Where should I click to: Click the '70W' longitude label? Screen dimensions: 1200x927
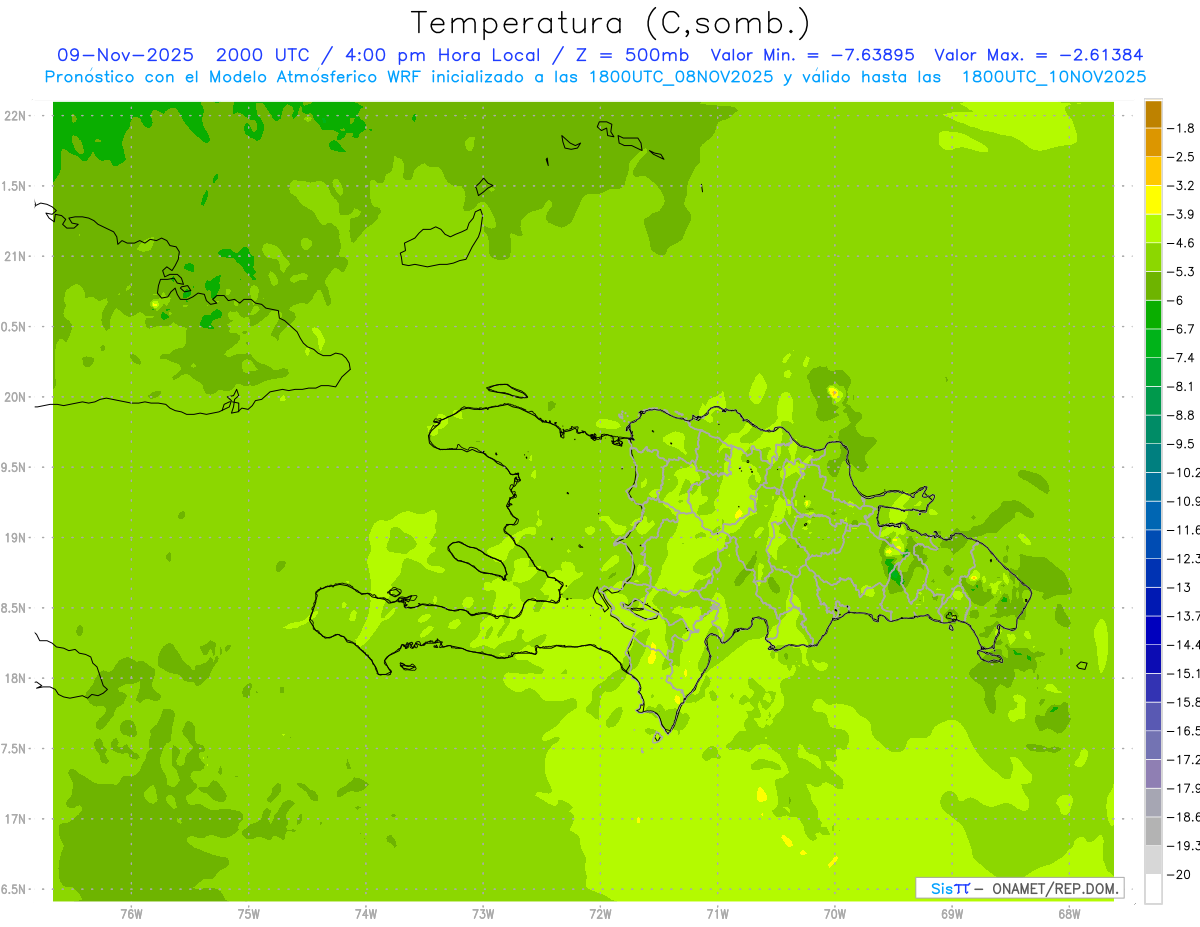click(x=835, y=914)
